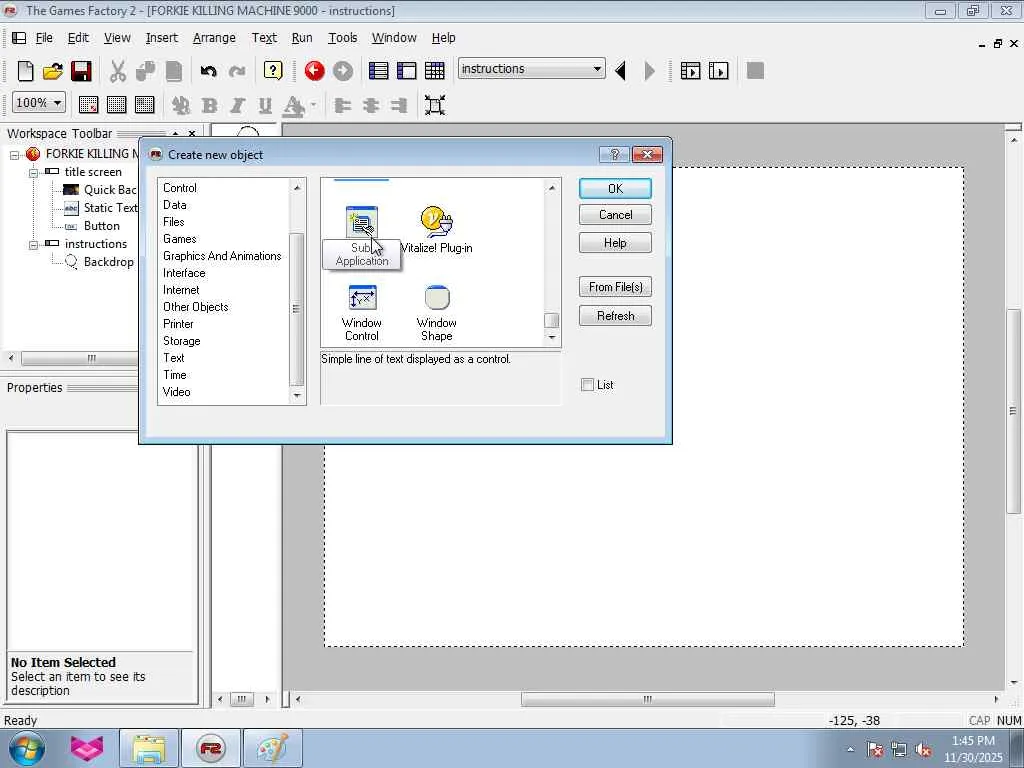
Task: Go to previous frame arrow
Action: coord(621,71)
